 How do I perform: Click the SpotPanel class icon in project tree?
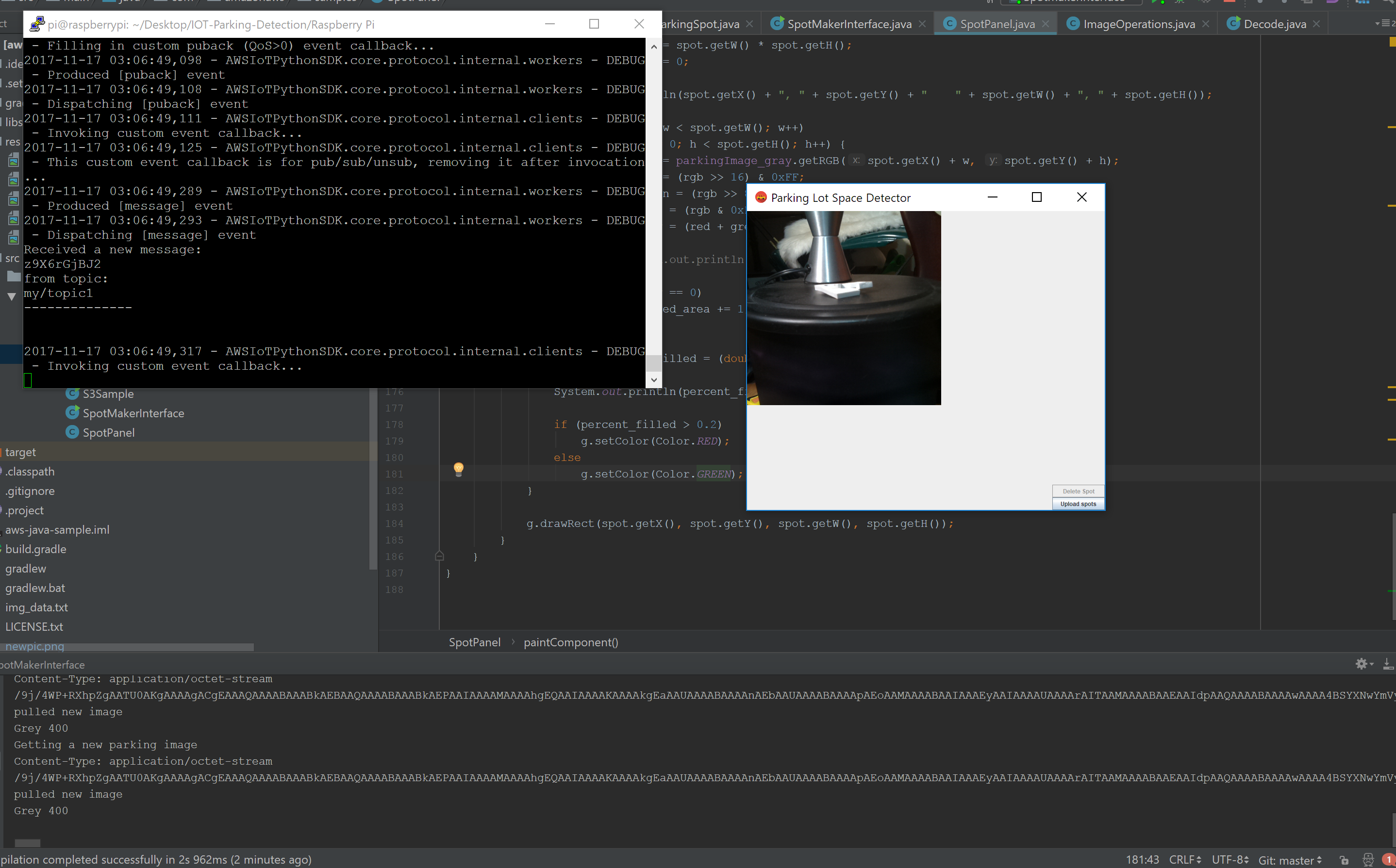point(72,432)
